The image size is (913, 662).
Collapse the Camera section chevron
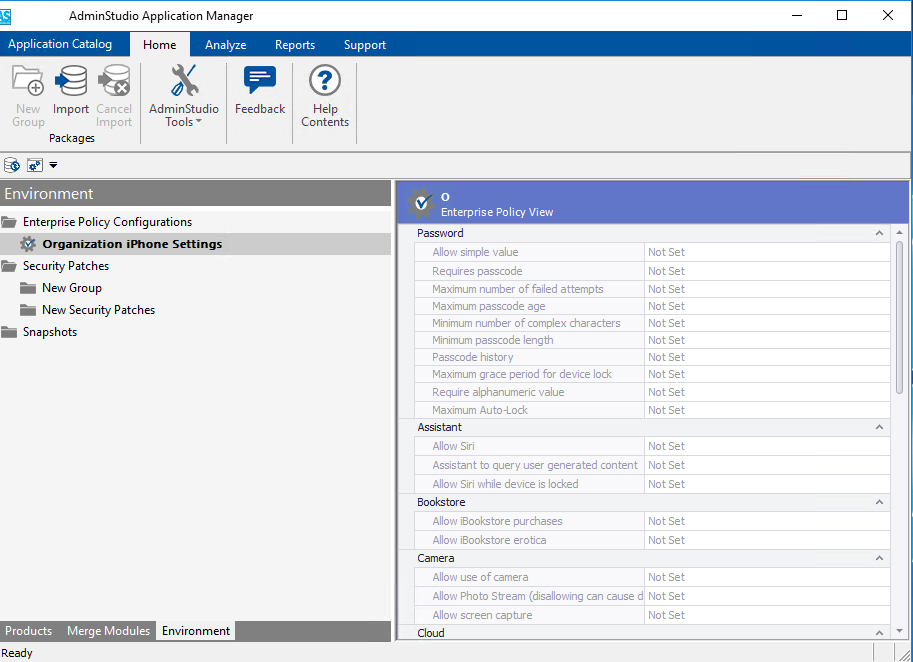click(879, 558)
